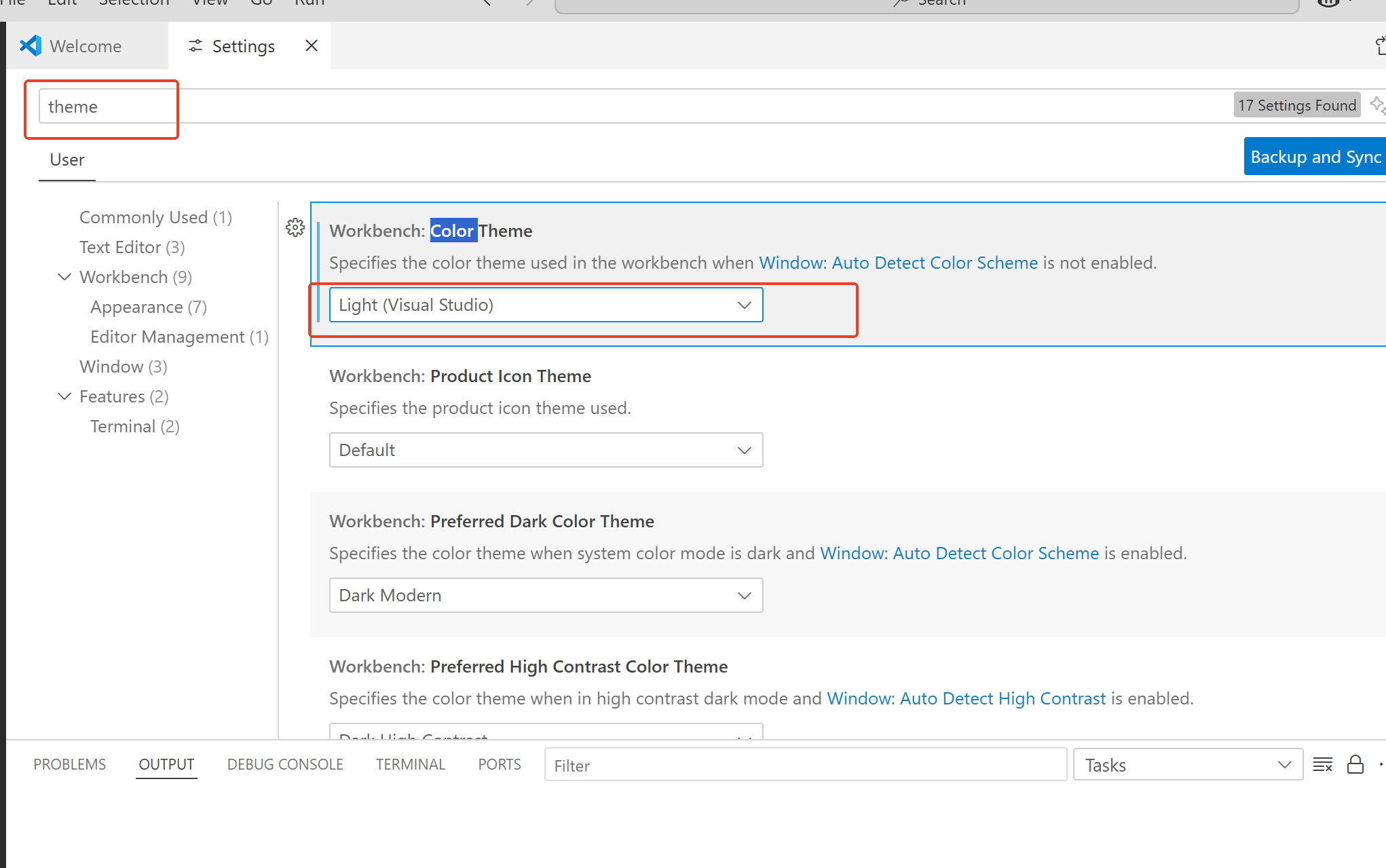1386x868 pixels.
Task: Click the VS Code logo on Welcome tab
Action: [31, 45]
